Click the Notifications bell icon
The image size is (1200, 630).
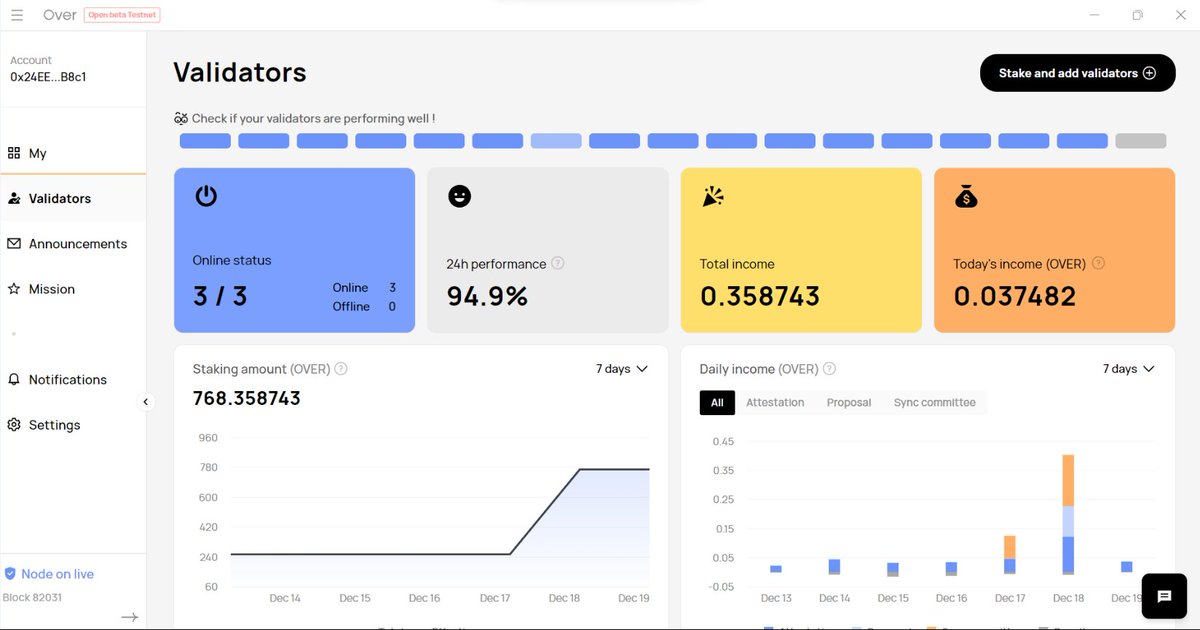click(14, 380)
